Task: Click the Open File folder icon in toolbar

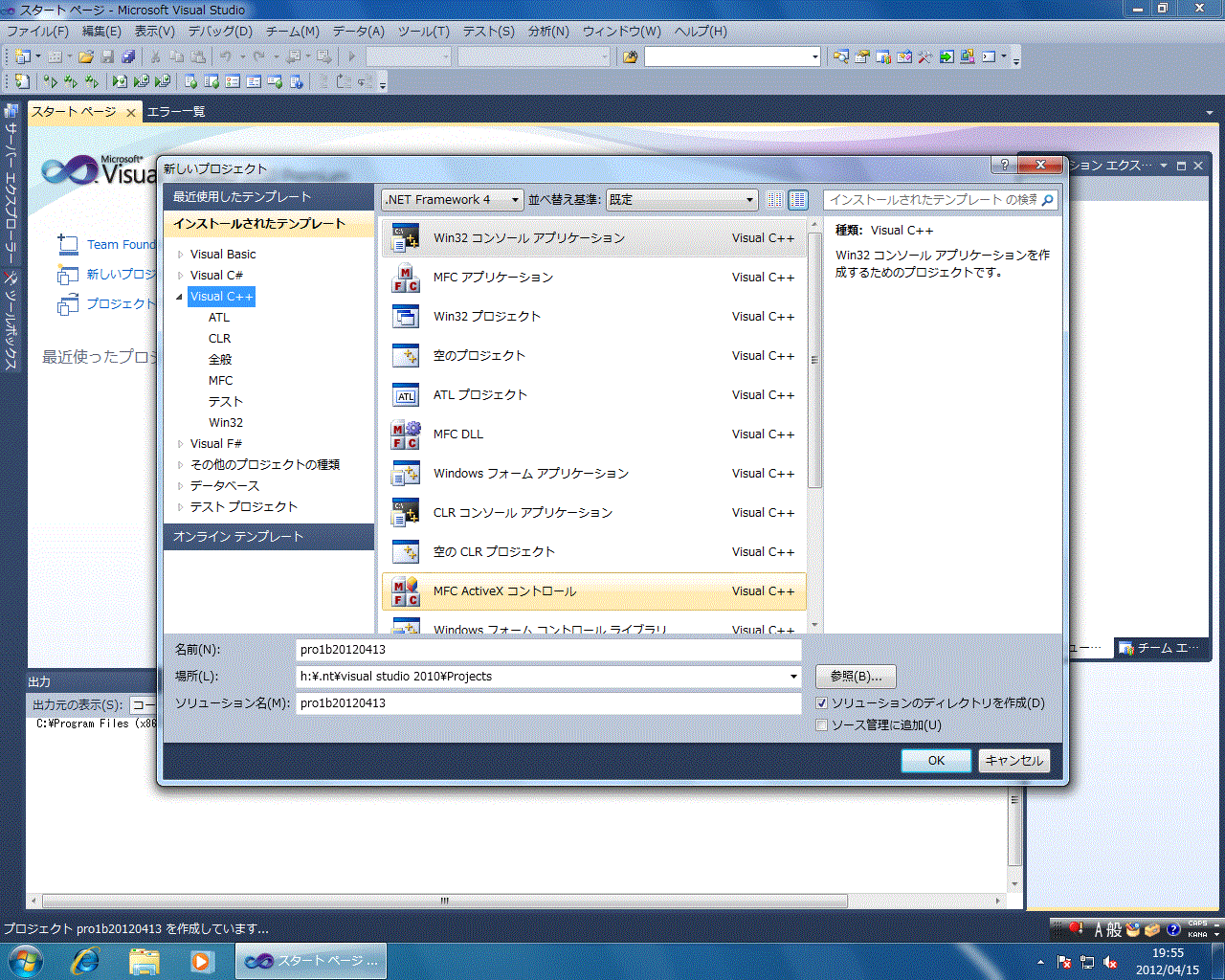Action: point(86,56)
